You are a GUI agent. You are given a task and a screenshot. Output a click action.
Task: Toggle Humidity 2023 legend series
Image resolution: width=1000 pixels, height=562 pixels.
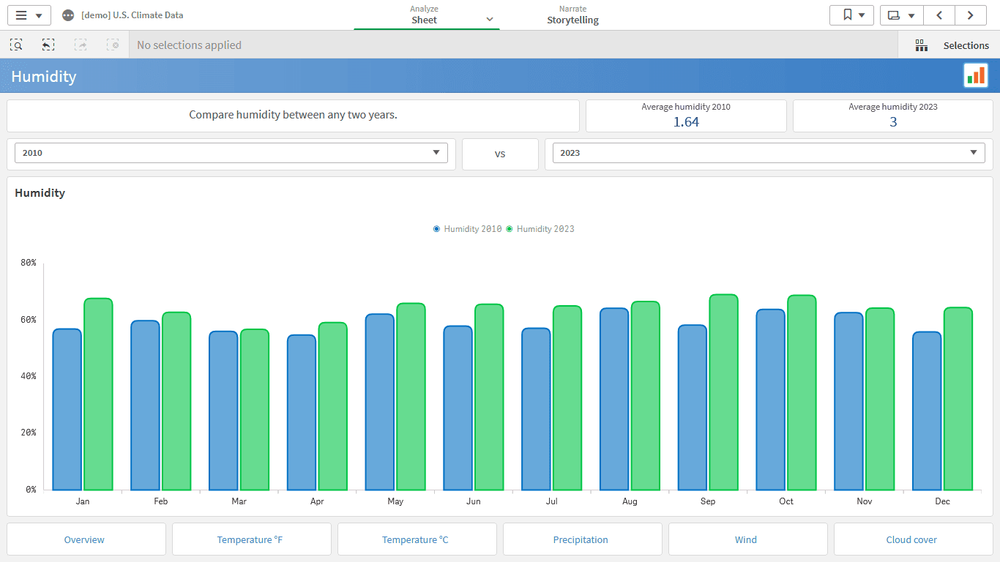(x=540, y=229)
